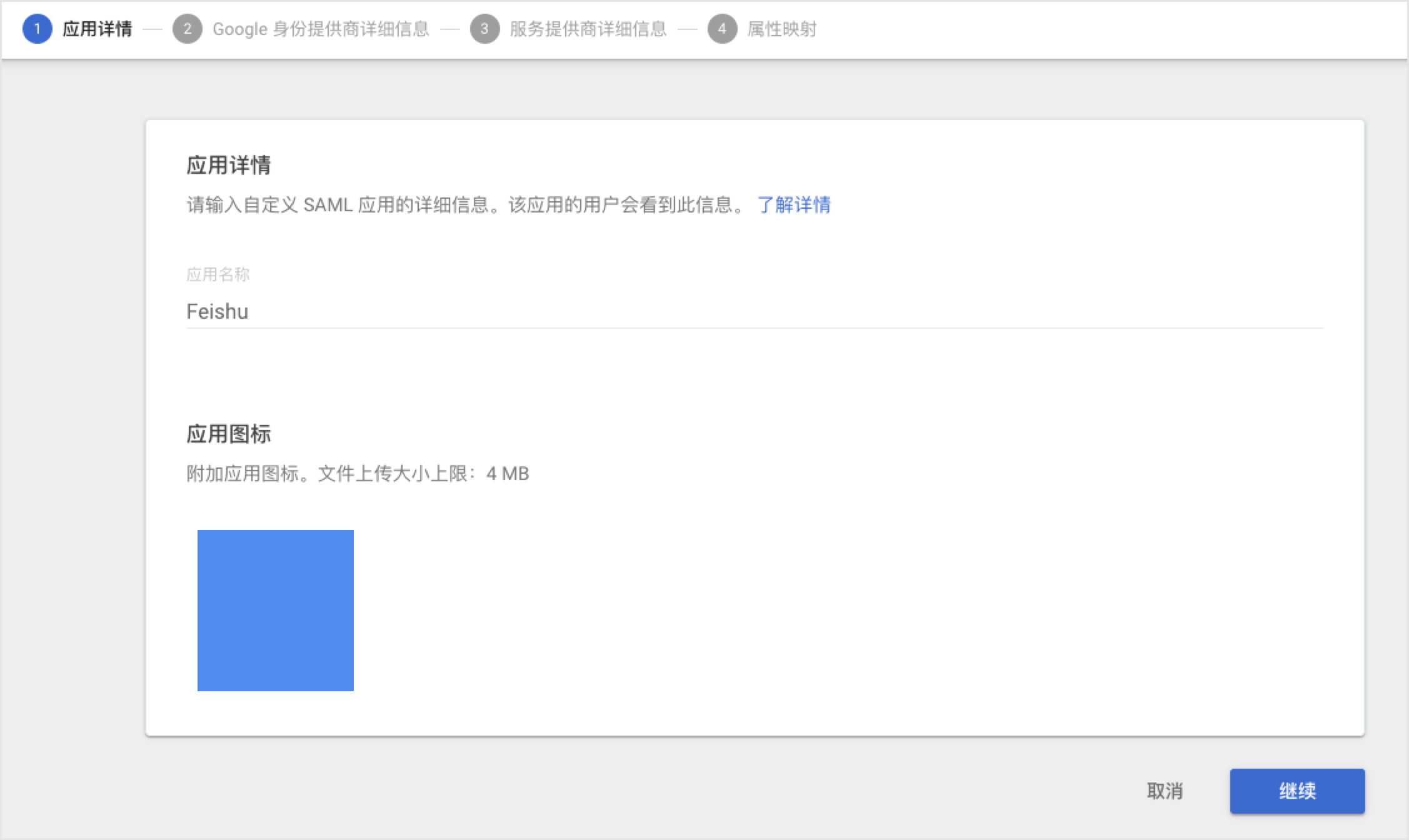The height and width of the screenshot is (840, 1409).
Task: Select the 应用名称 field label
Action: tap(218, 274)
